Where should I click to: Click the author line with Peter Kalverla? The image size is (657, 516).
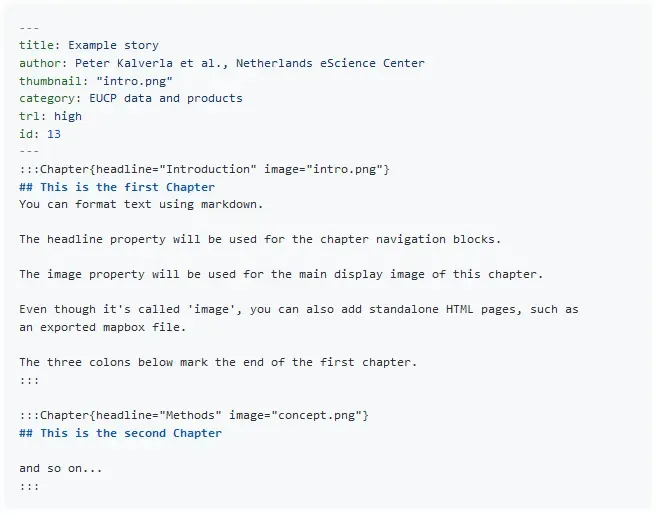point(222,63)
